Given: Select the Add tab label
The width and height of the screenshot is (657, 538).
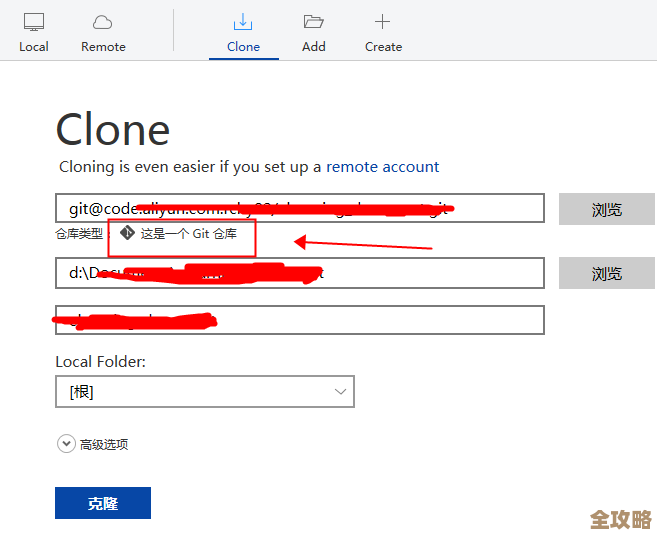Looking at the screenshot, I should tap(313, 47).
